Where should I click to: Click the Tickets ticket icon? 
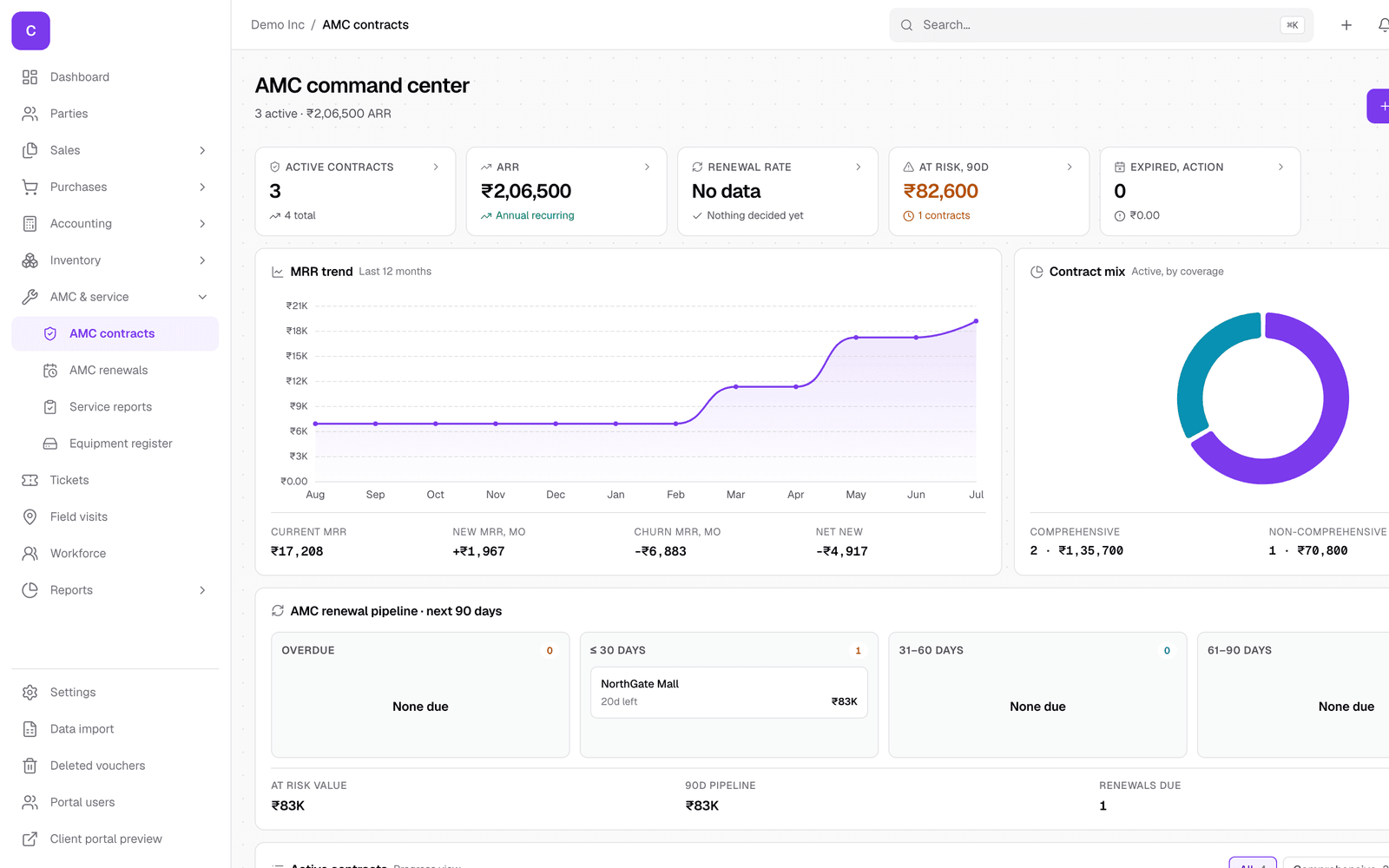30,480
